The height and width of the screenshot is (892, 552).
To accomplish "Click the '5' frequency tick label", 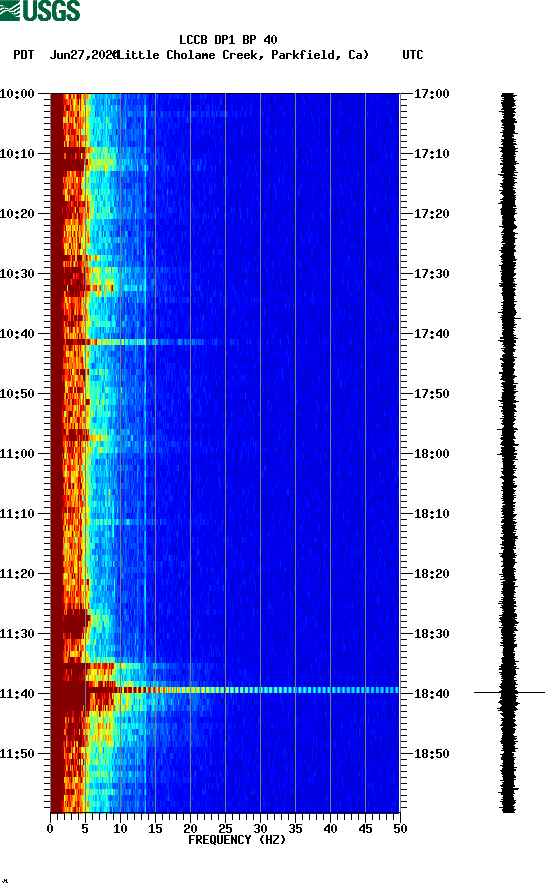I will click(x=85, y=829).
